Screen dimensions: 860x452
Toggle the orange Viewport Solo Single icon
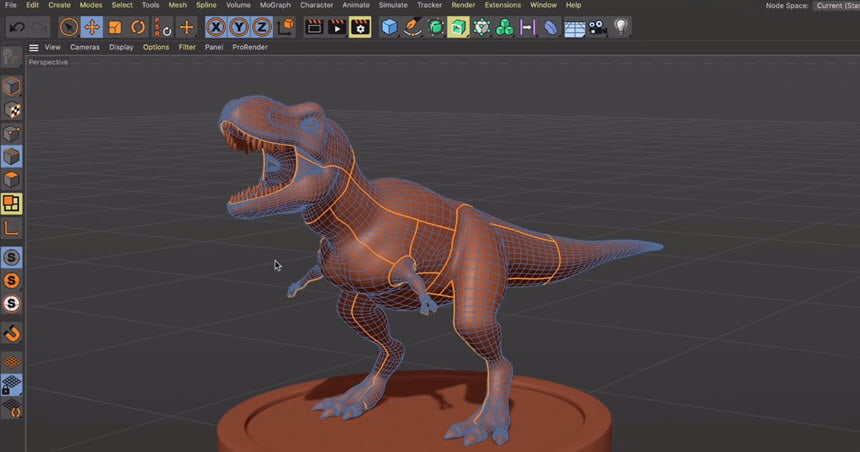click(x=12, y=280)
